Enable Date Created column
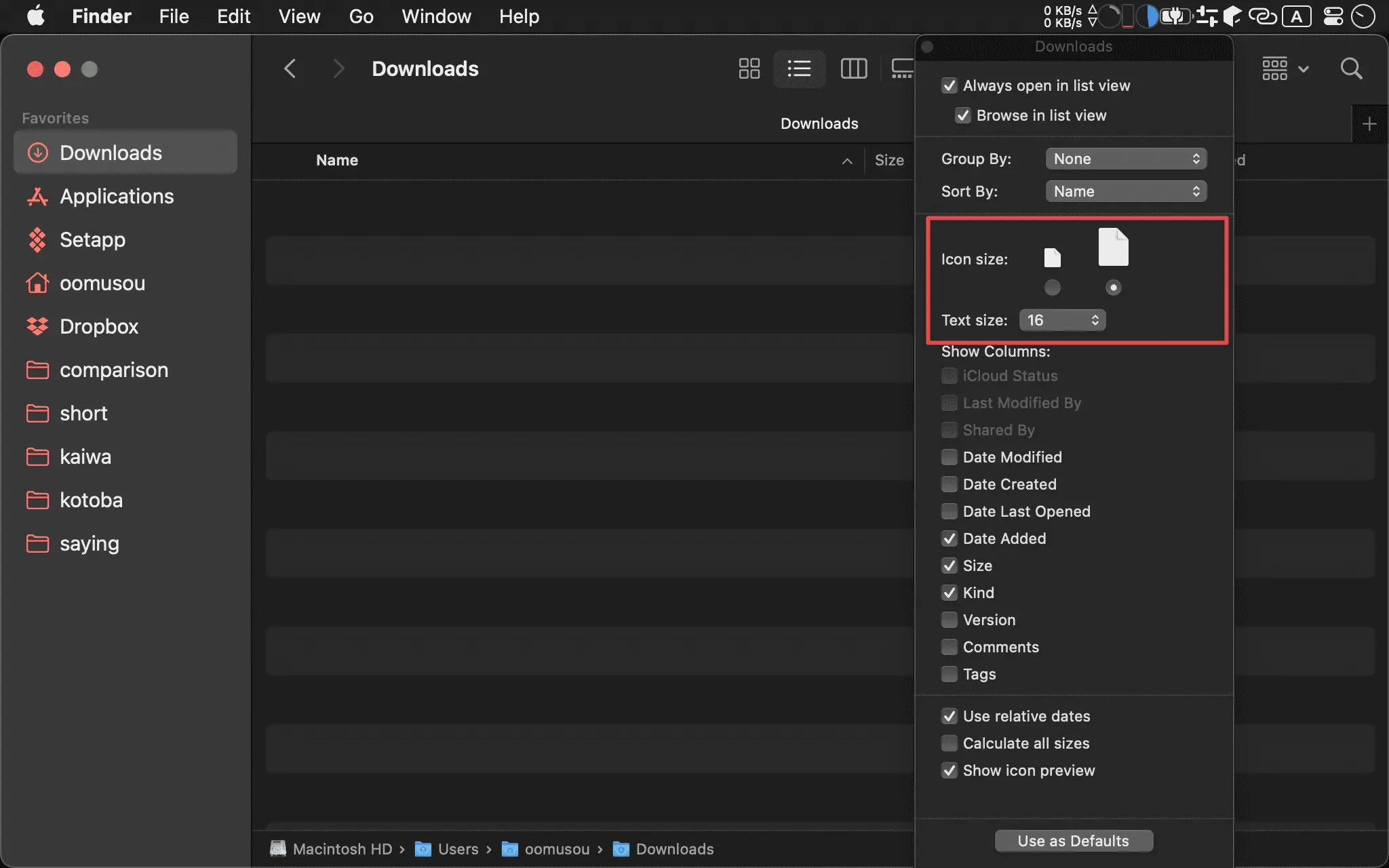This screenshot has width=1389, height=868. 949,484
